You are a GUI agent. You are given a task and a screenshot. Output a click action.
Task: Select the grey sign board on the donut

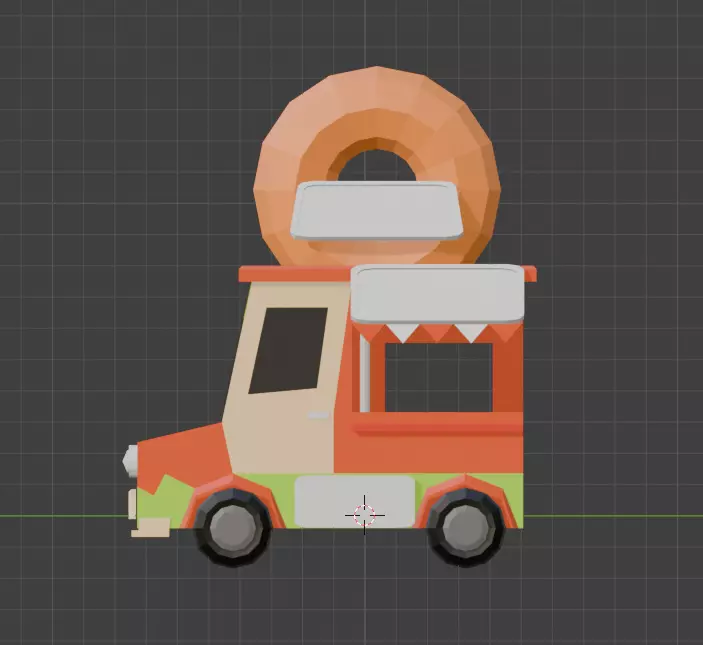pos(377,211)
